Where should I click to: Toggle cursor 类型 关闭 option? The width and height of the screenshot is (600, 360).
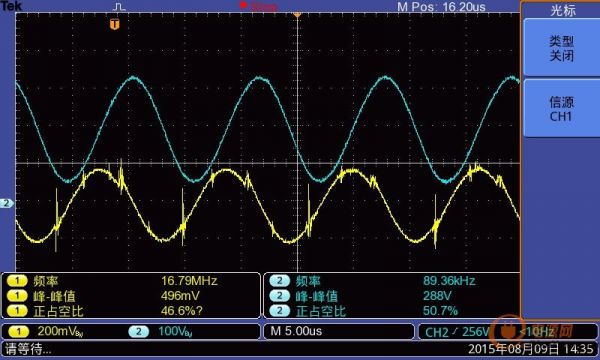pyautogui.click(x=561, y=47)
